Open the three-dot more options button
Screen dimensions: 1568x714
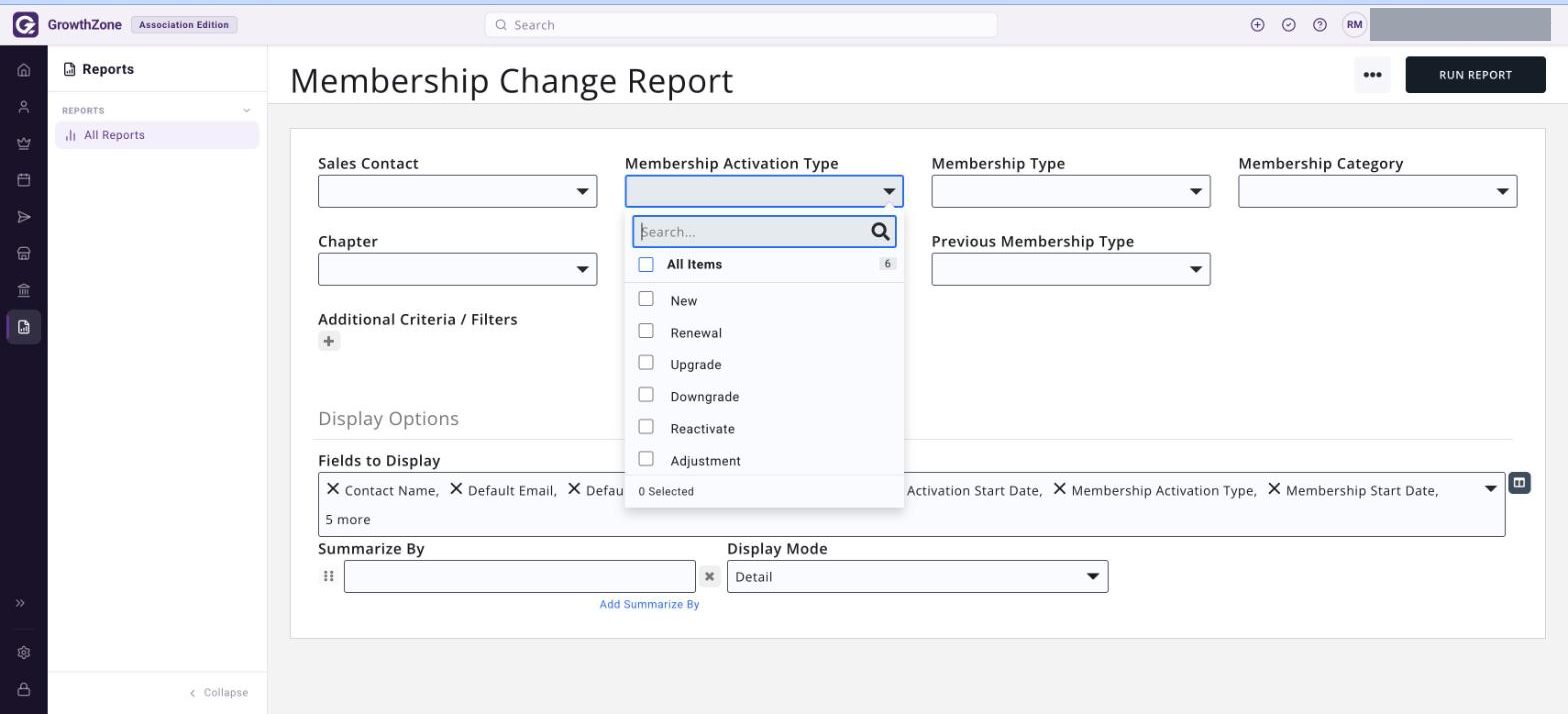(1372, 75)
